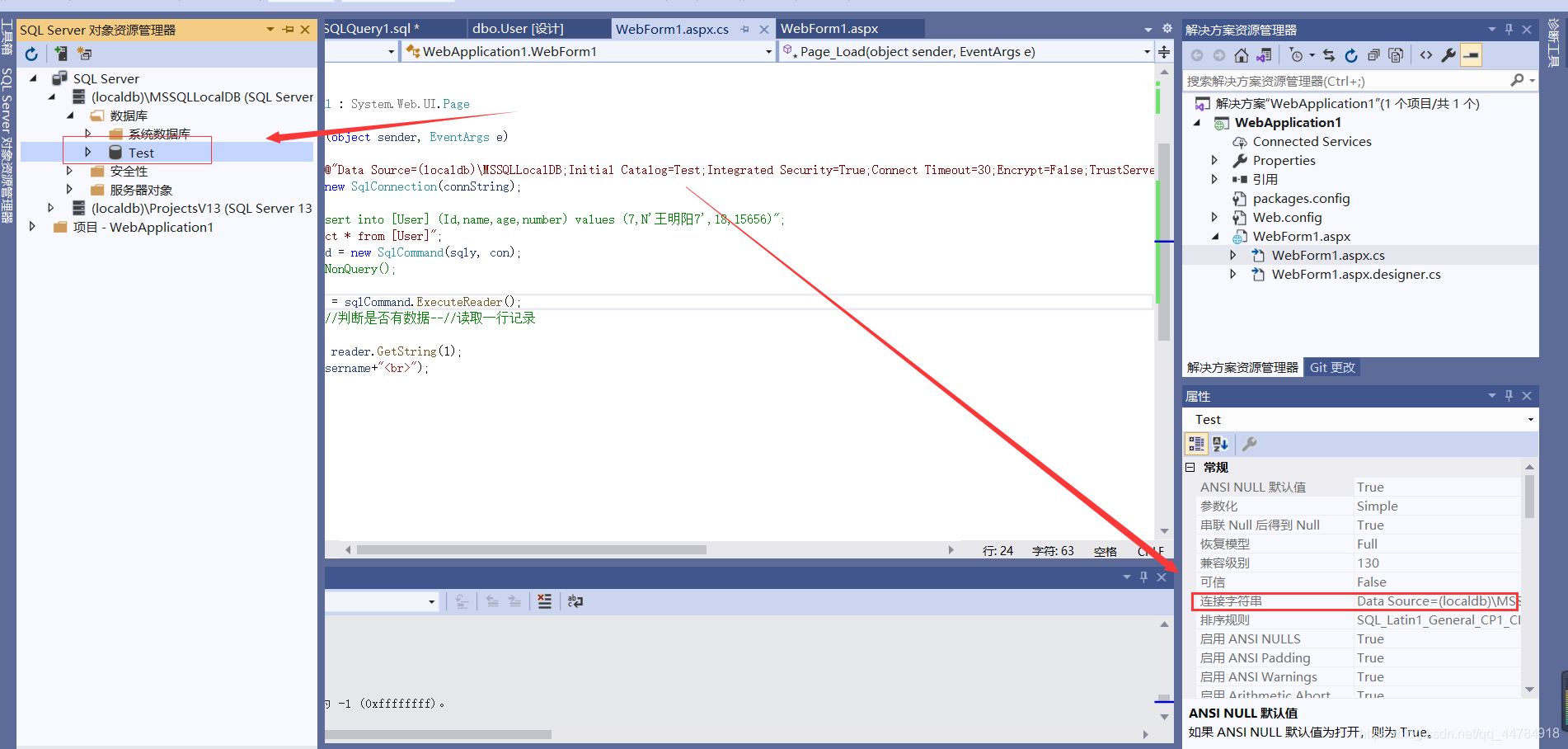The width and height of the screenshot is (1568, 749).
Task: Refresh the SQL Server Object Explorer
Action: click(31, 54)
